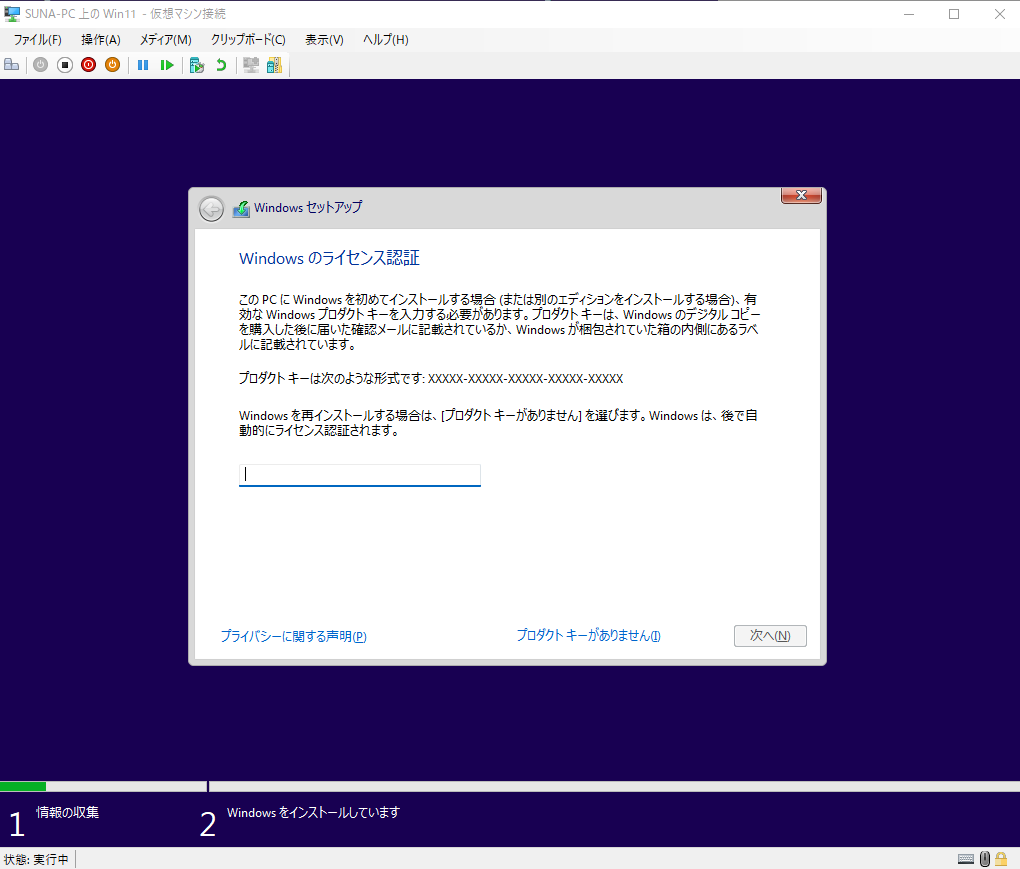
Task: Focus the product key input field
Action: (360, 475)
